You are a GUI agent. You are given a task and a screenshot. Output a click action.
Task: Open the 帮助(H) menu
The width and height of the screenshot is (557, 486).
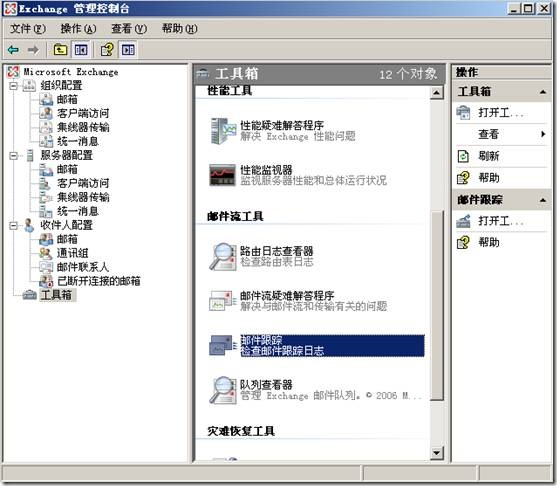point(179,28)
